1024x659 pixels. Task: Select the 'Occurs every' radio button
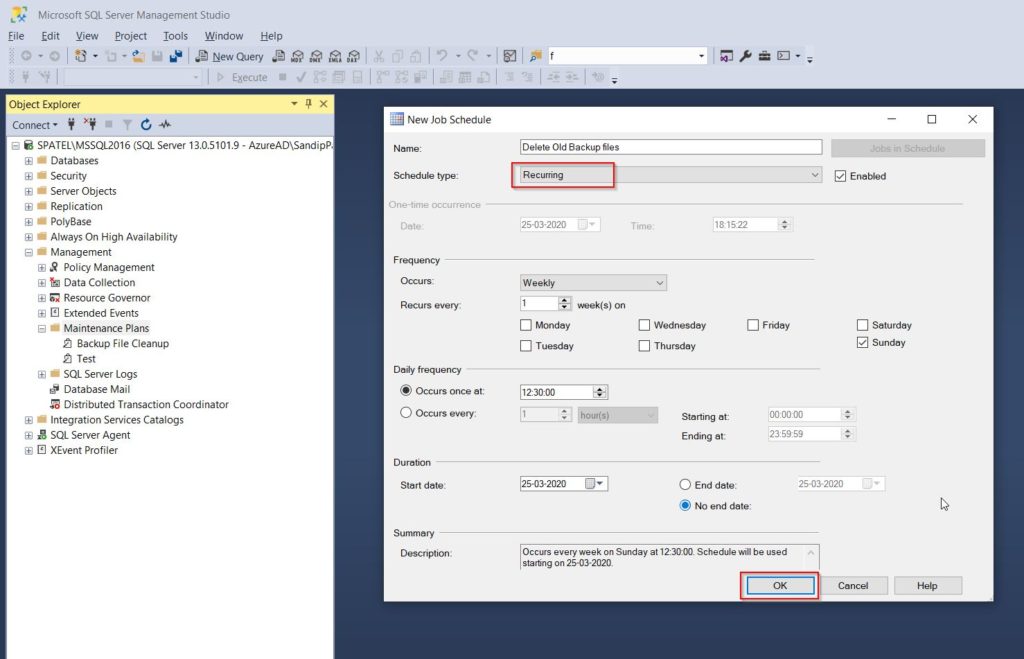[406, 413]
